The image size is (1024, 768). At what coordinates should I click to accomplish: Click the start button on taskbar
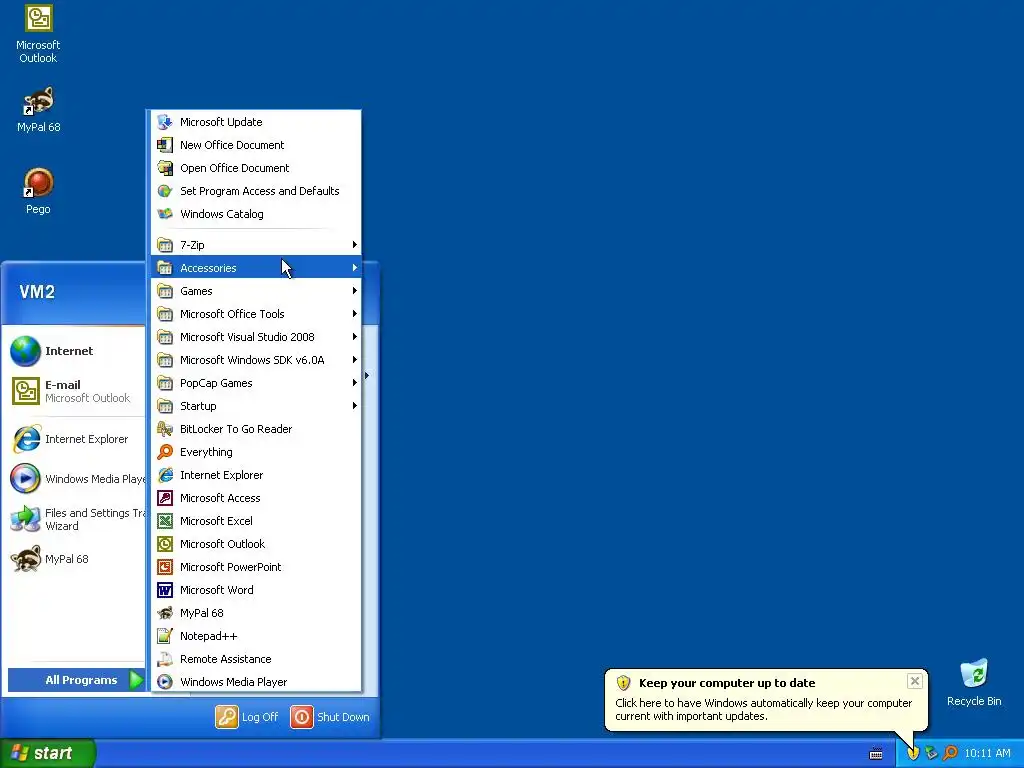47,753
